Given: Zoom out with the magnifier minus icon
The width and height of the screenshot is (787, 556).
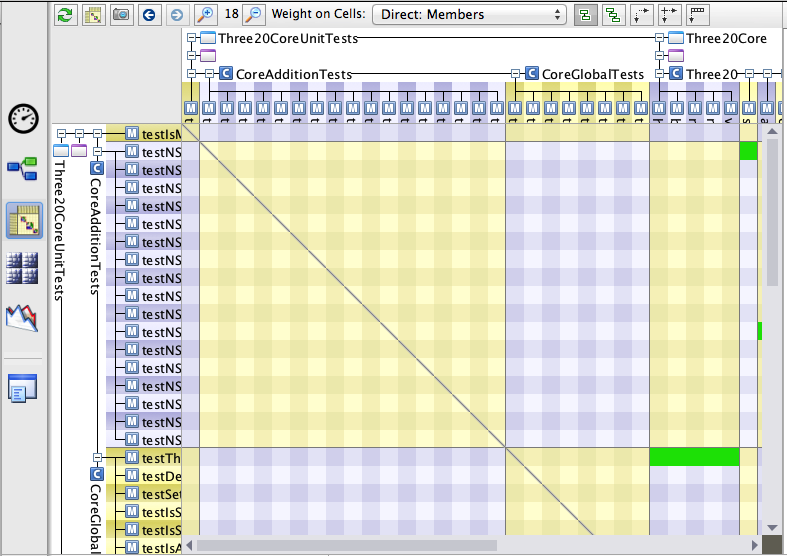Looking at the screenshot, I should click(254, 15).
